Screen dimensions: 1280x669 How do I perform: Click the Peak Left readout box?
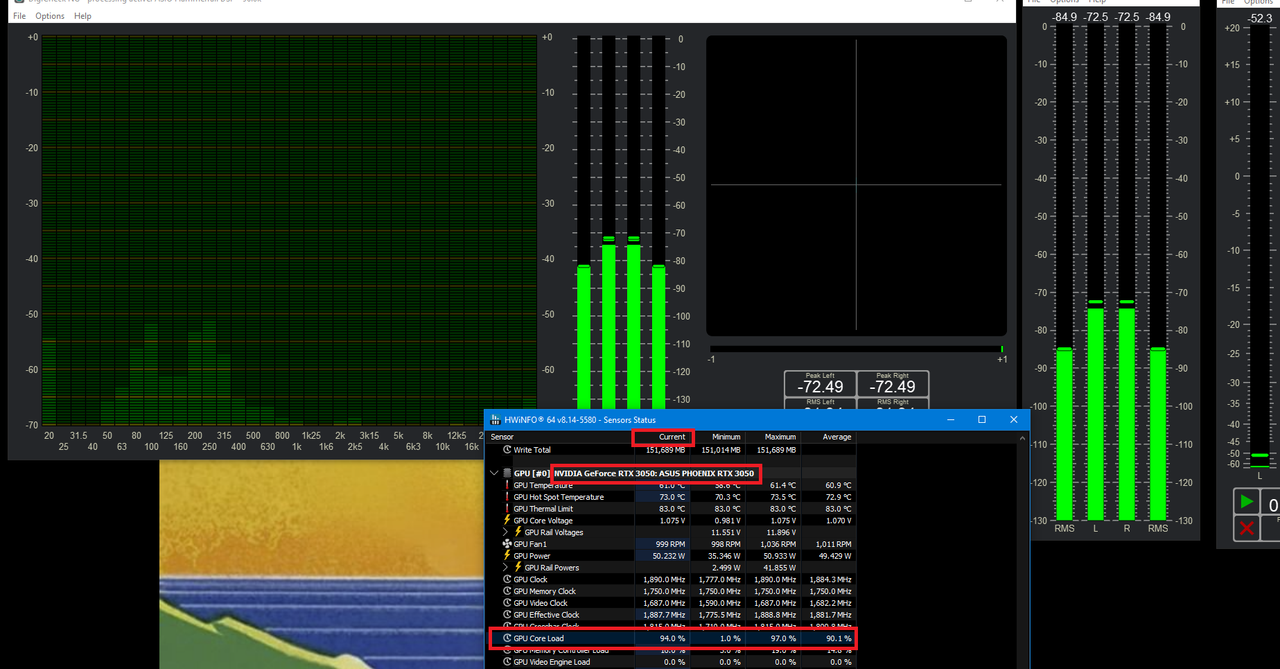click(820, 383)
